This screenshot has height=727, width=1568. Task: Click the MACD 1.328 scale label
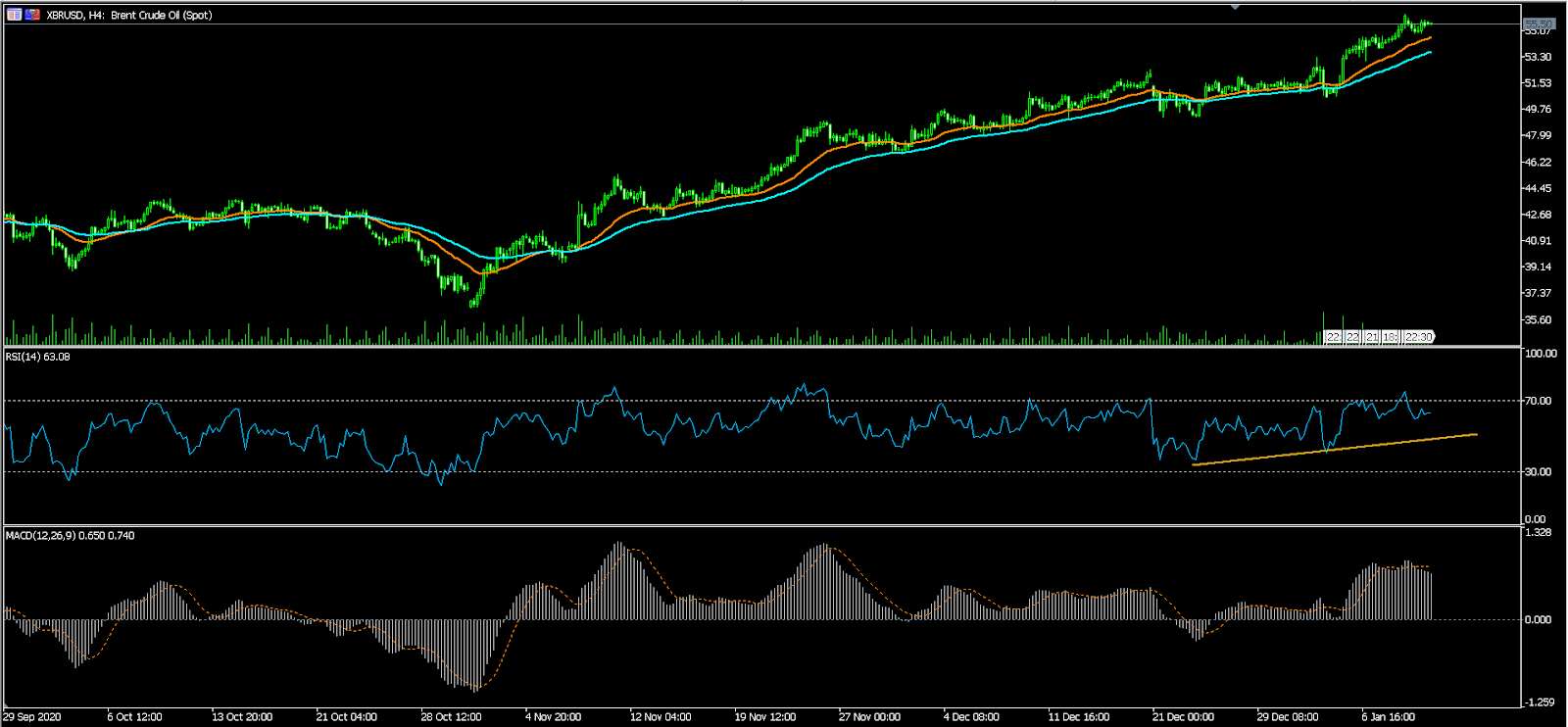(1538, 532)
